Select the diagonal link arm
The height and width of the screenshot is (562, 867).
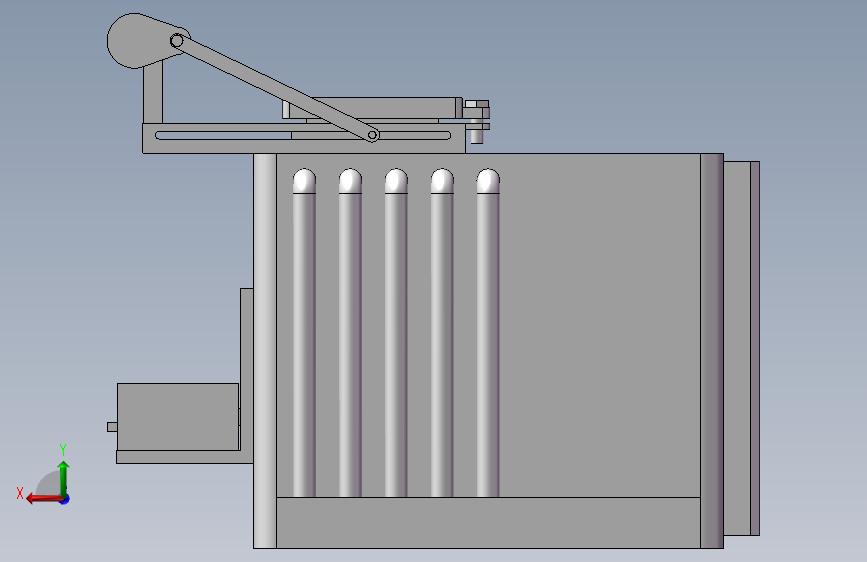[x=275, y=88]
